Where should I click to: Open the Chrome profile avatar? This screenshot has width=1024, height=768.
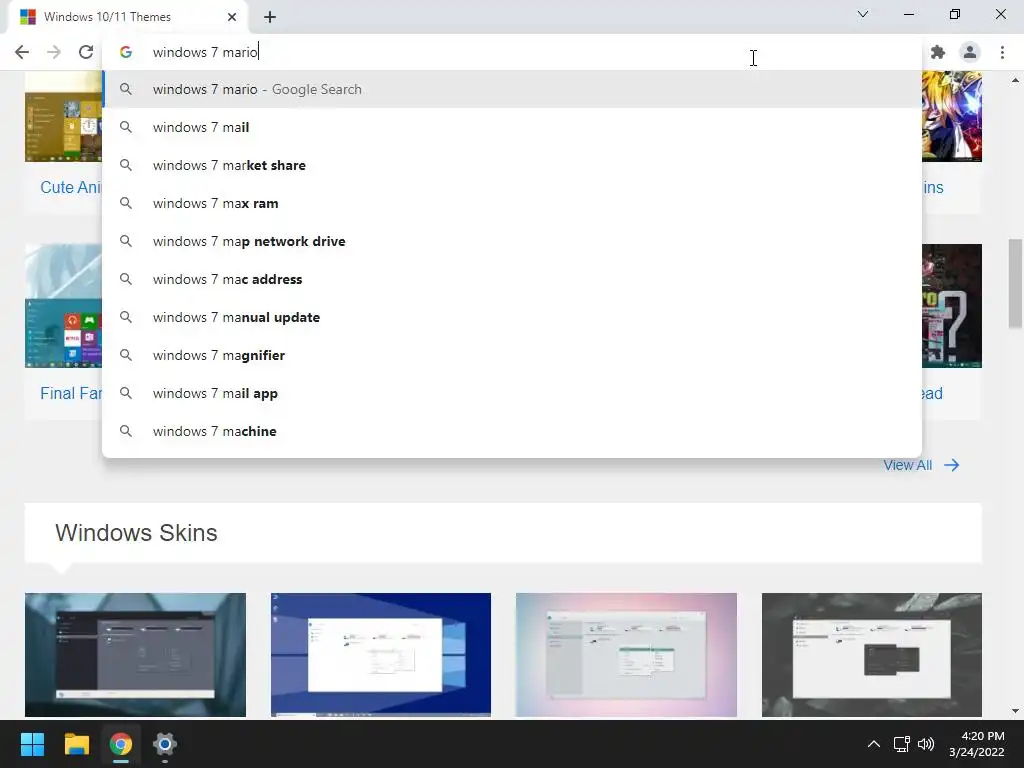pos(970,52)
